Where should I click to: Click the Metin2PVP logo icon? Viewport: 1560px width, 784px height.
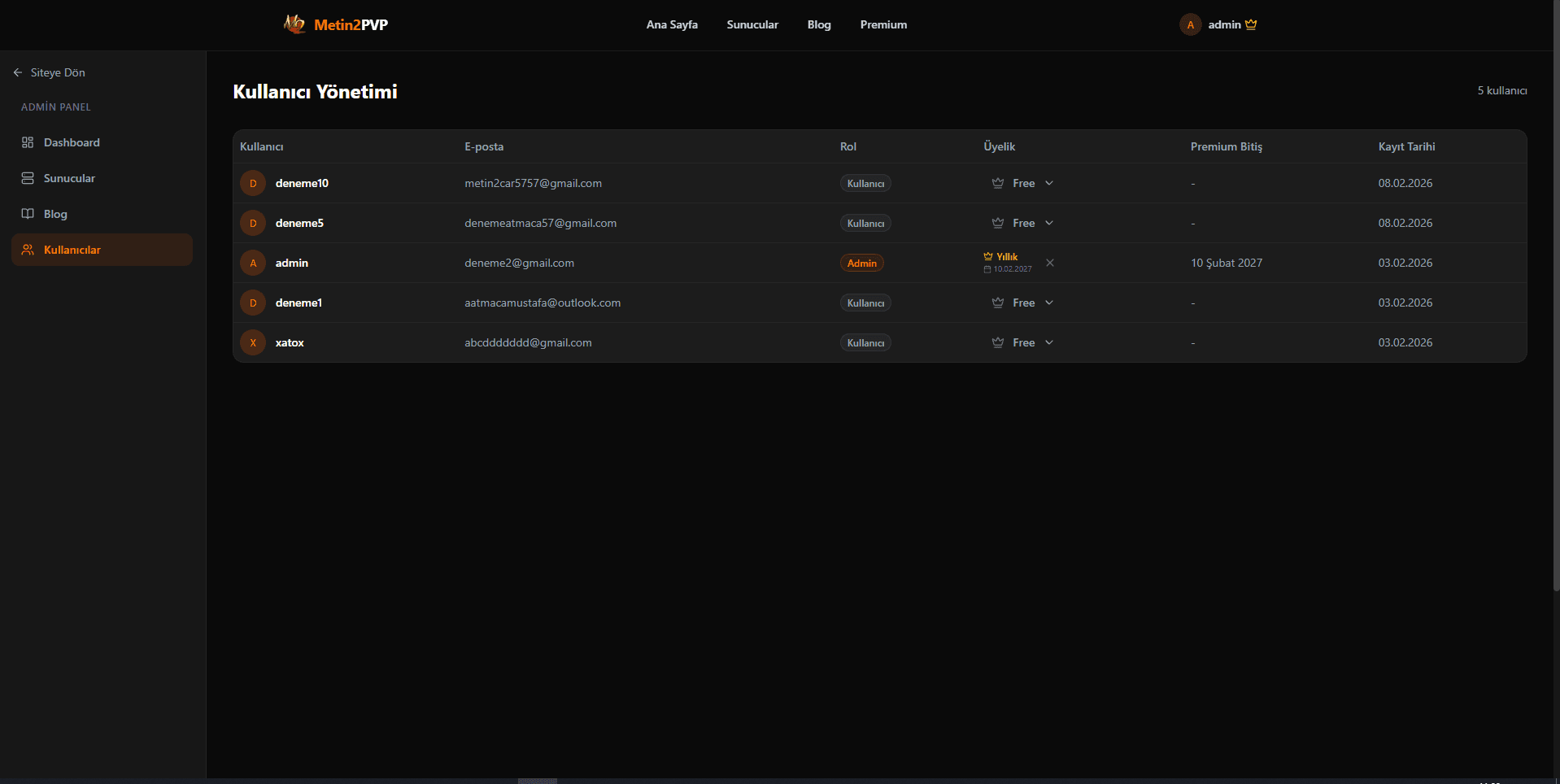click(x=294, y=24)
